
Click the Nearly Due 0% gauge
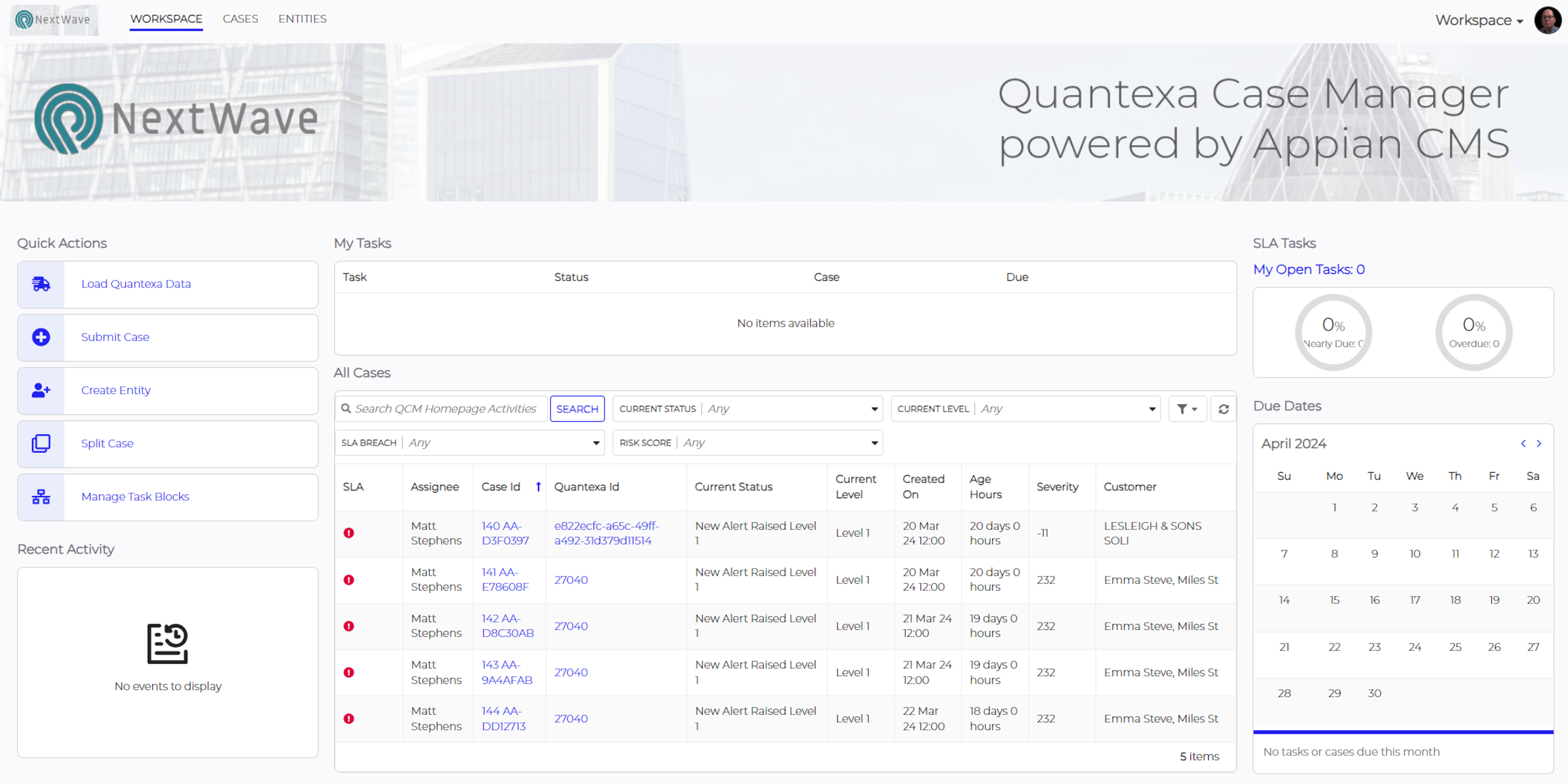pyautogui.click(x=1333, y=333)
